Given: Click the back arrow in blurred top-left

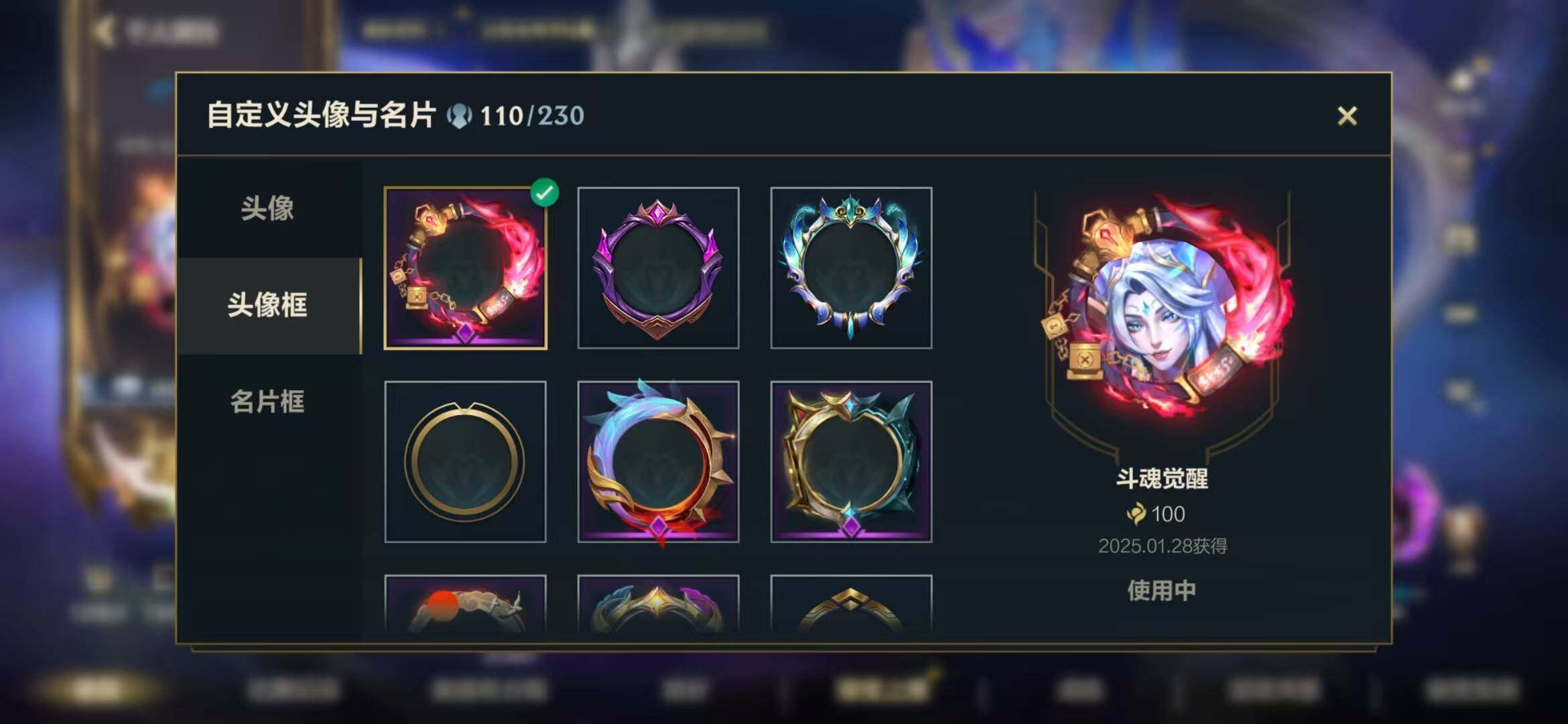Looking at the screenshot, I should 104,30.
